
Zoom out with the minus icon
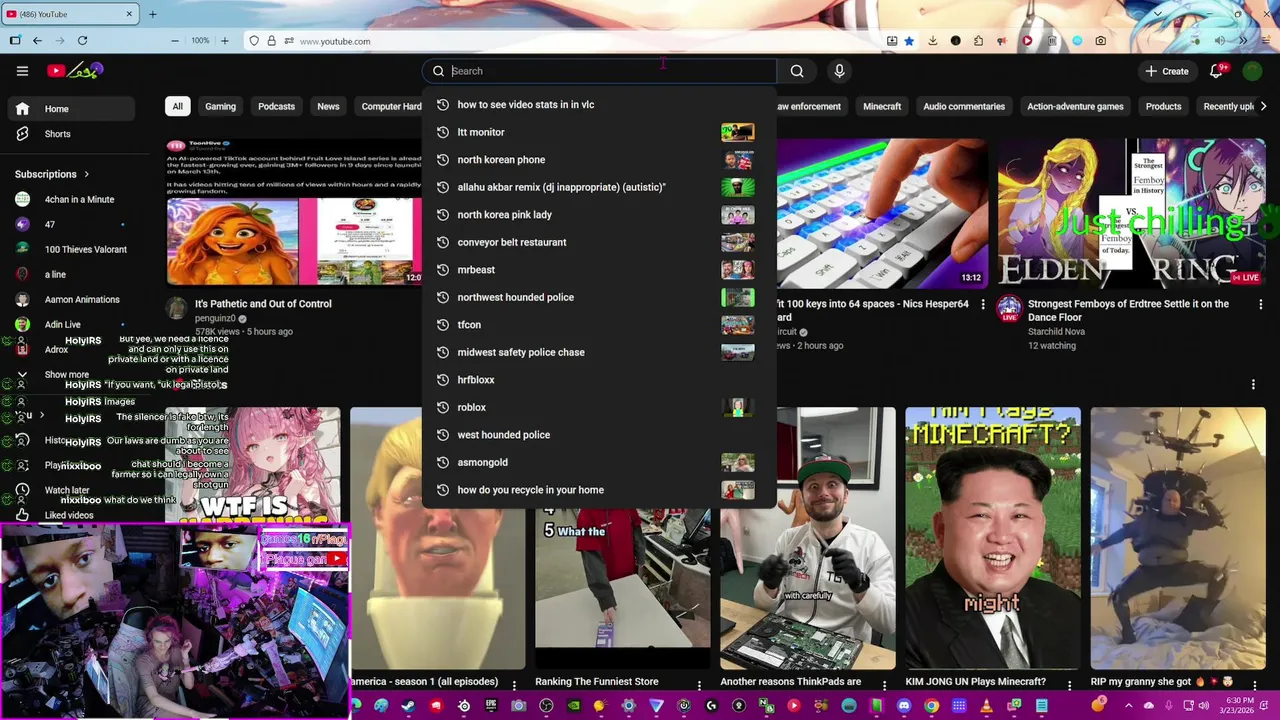pyautogui.click(x=175, y=41)
